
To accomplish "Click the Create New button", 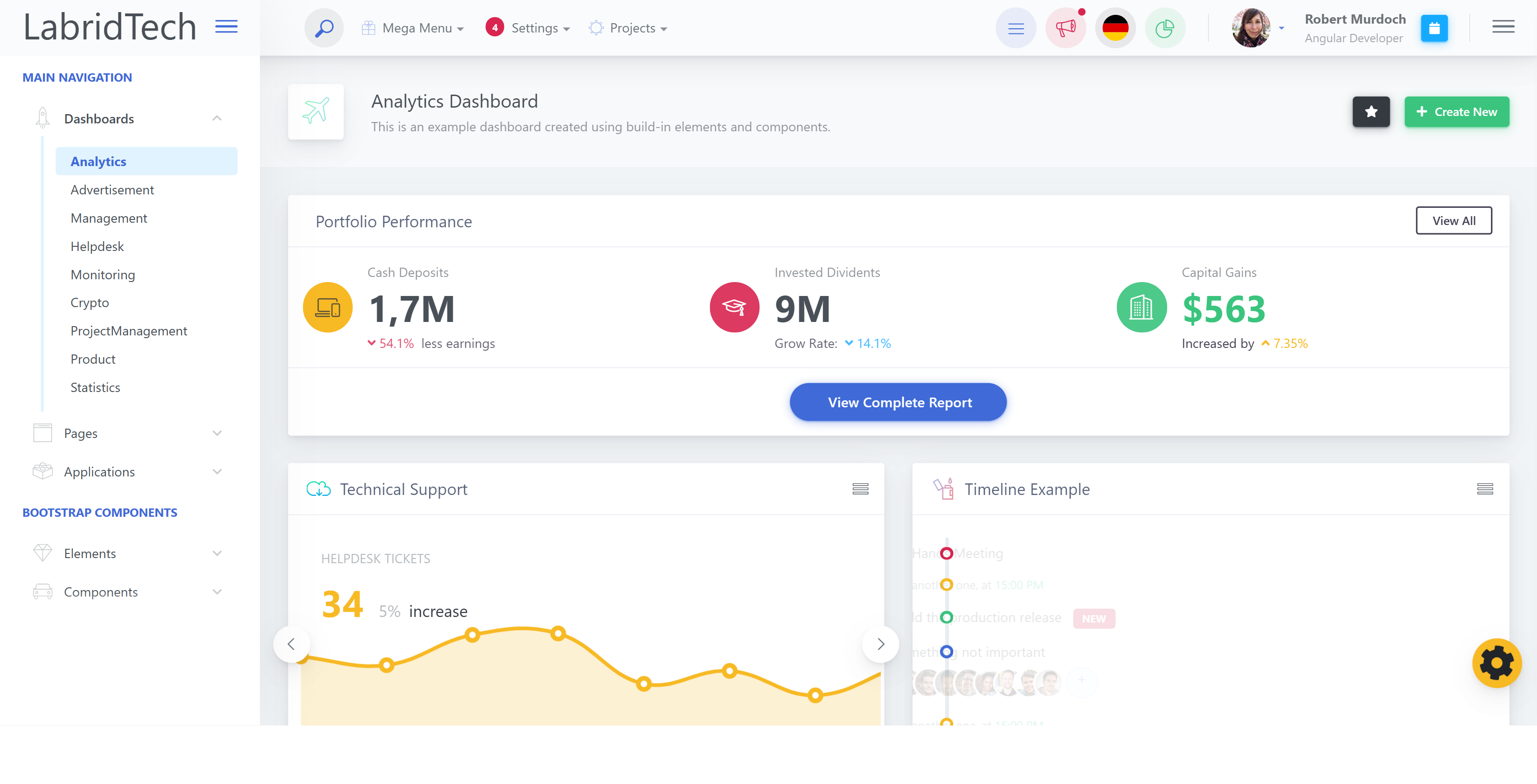I will (1456, 112).
